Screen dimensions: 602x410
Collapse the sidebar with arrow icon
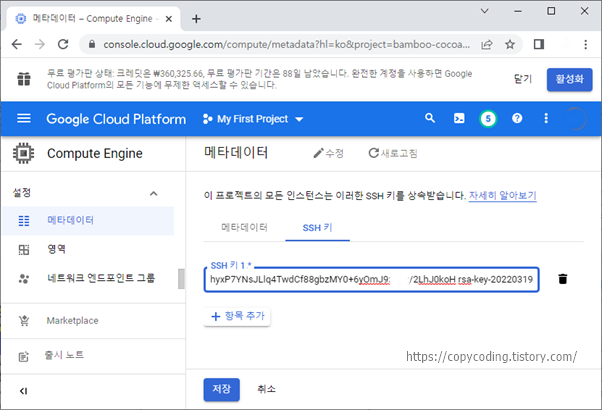point(23,391)
